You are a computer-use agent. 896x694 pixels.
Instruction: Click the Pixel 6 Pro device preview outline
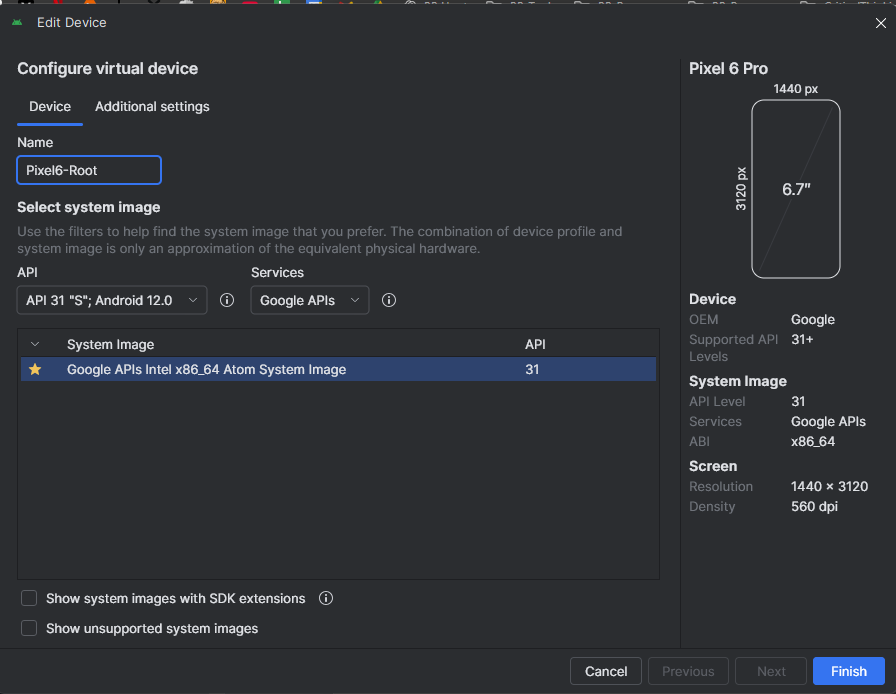(795, 188)
